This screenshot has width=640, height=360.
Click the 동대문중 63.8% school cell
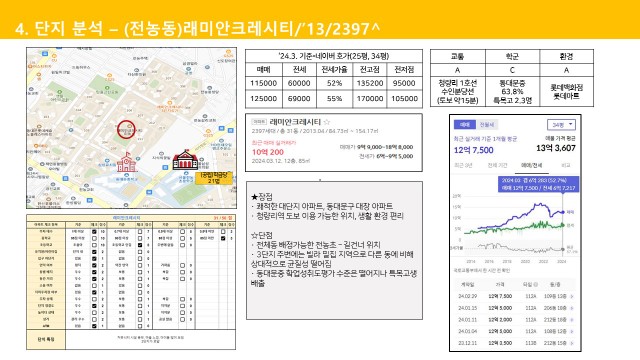(x=512, y=92)
